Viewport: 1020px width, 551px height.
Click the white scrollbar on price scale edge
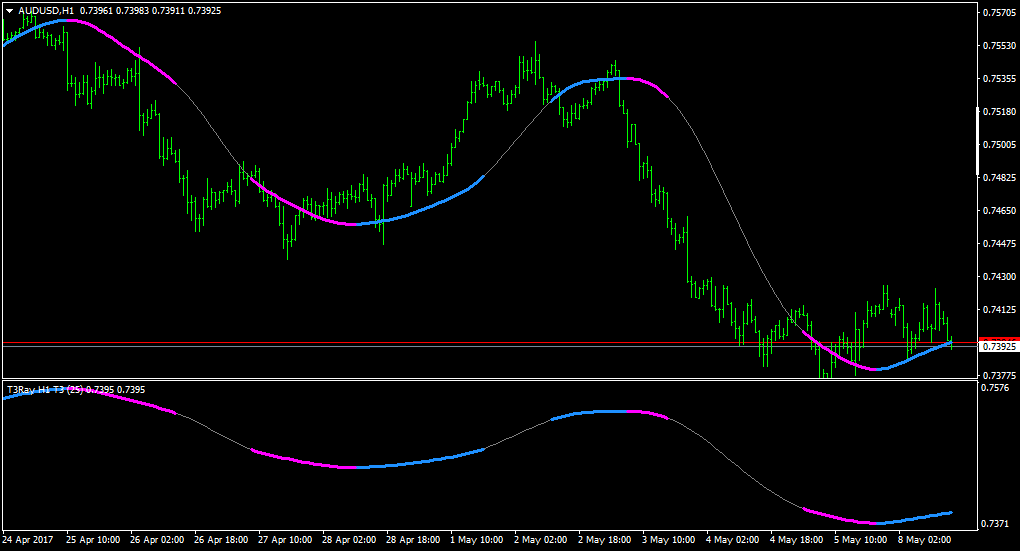(x=978, y=141)
